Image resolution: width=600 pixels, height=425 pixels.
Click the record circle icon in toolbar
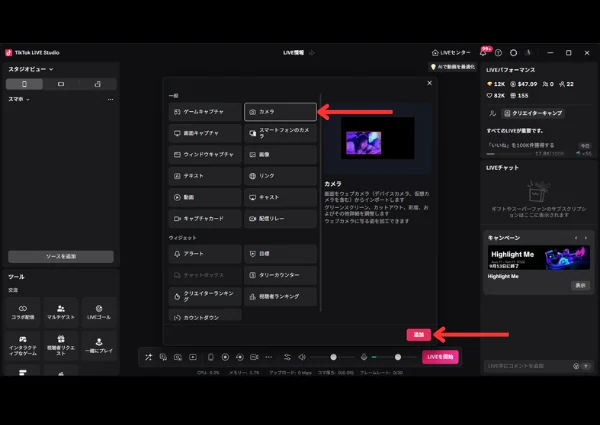pyautogui.click(x=225, y=357)
